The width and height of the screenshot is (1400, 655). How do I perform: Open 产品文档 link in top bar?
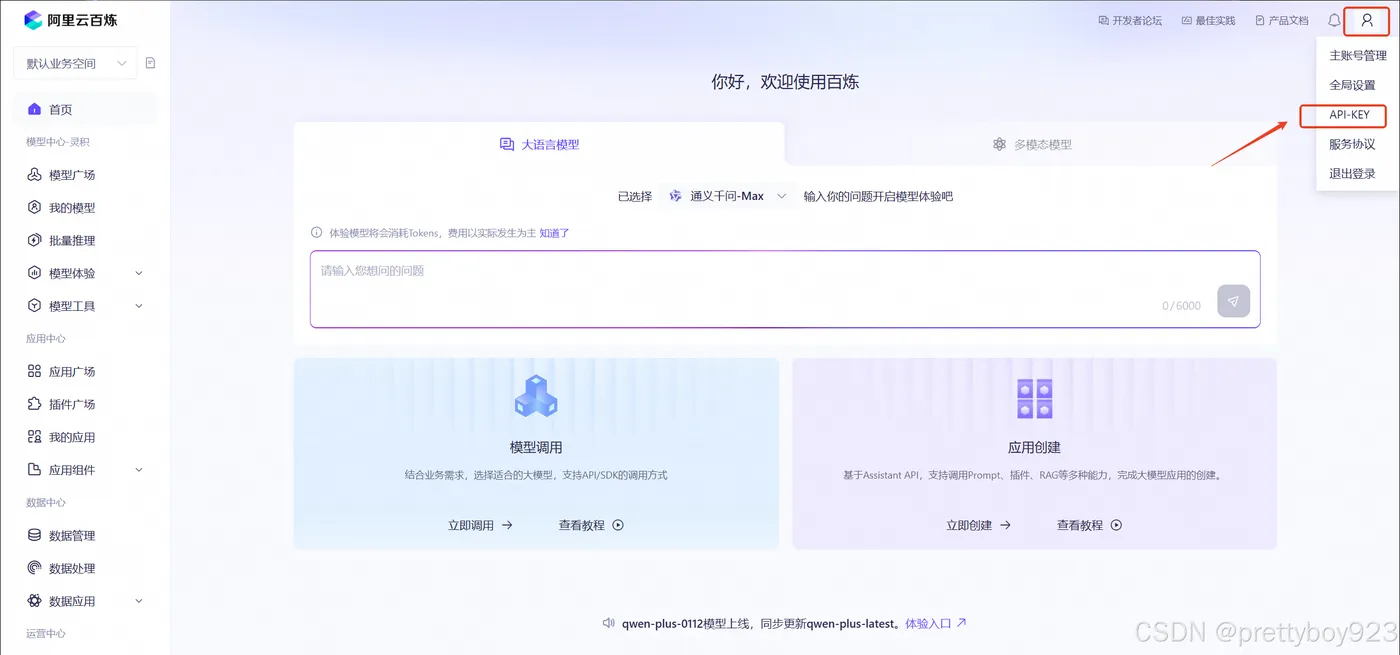(x=1282, y=20)
